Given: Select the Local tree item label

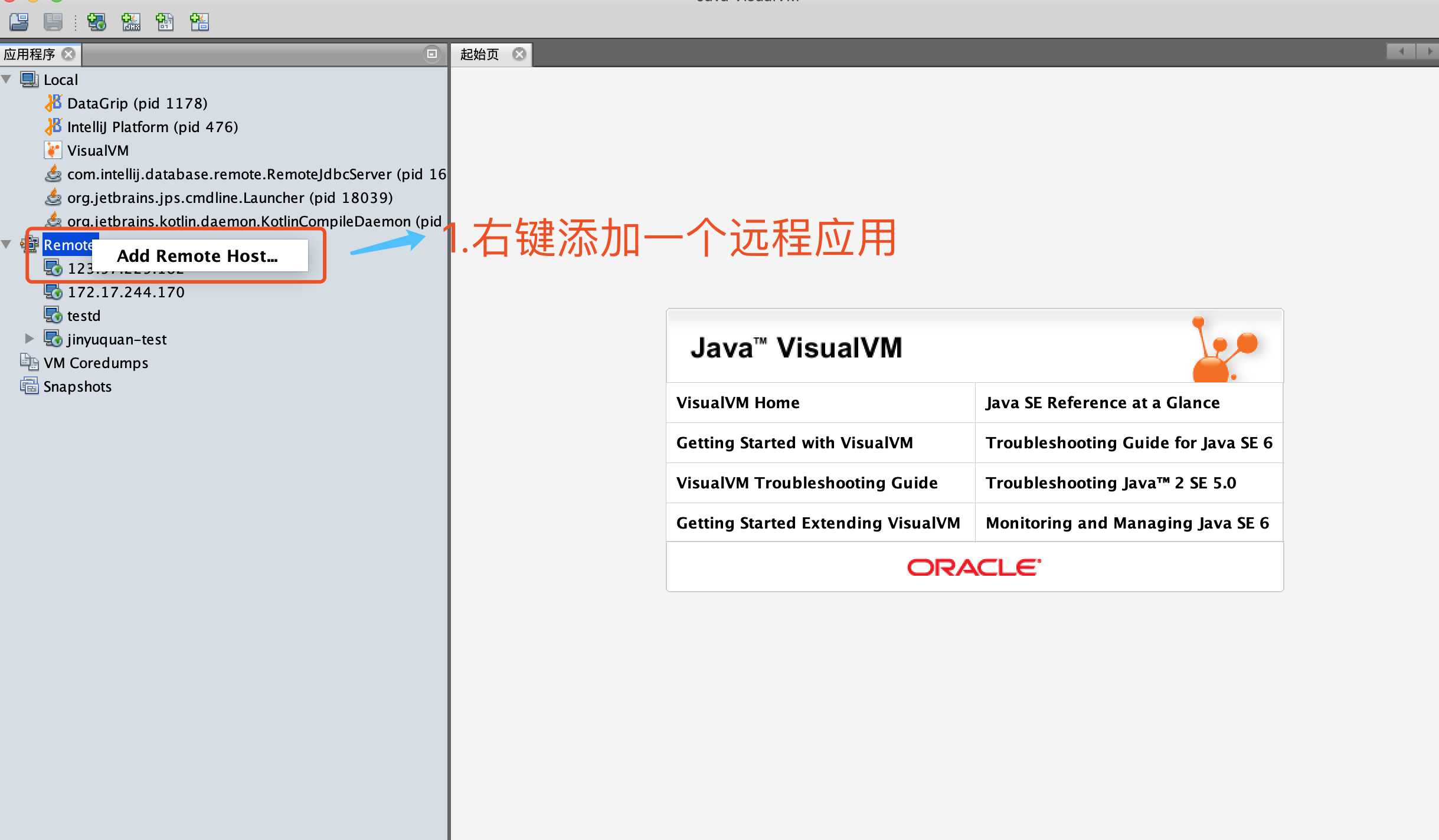Looking at the screenshot, I should click(x=61, y=80).
